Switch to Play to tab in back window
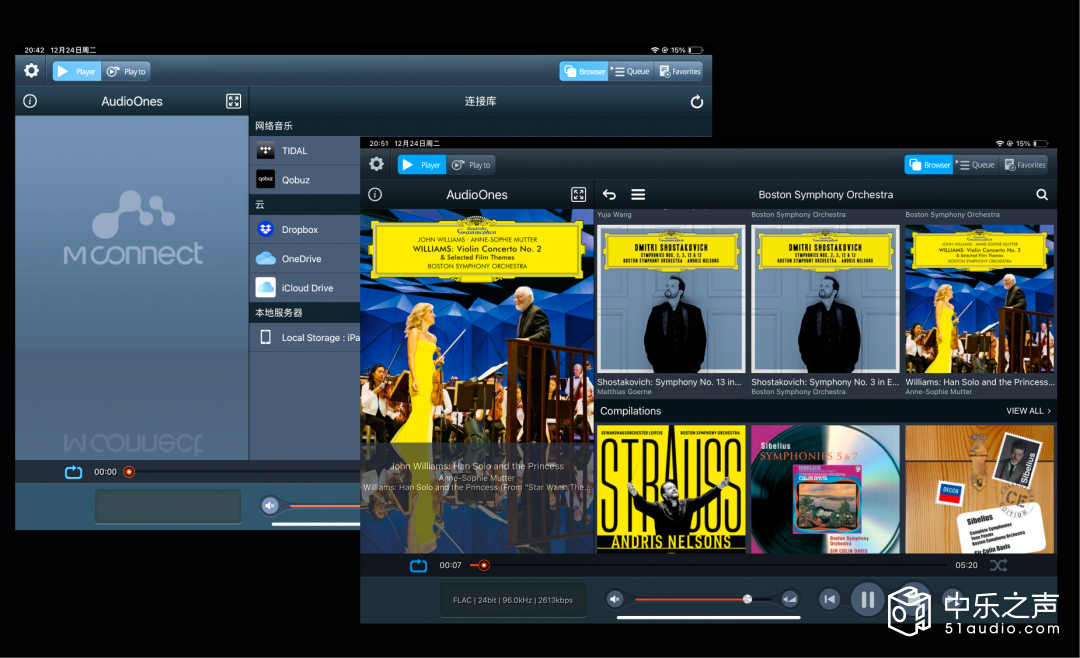Screen dimensions: 1080x658 pyautogui.click(x=126, y=71)
